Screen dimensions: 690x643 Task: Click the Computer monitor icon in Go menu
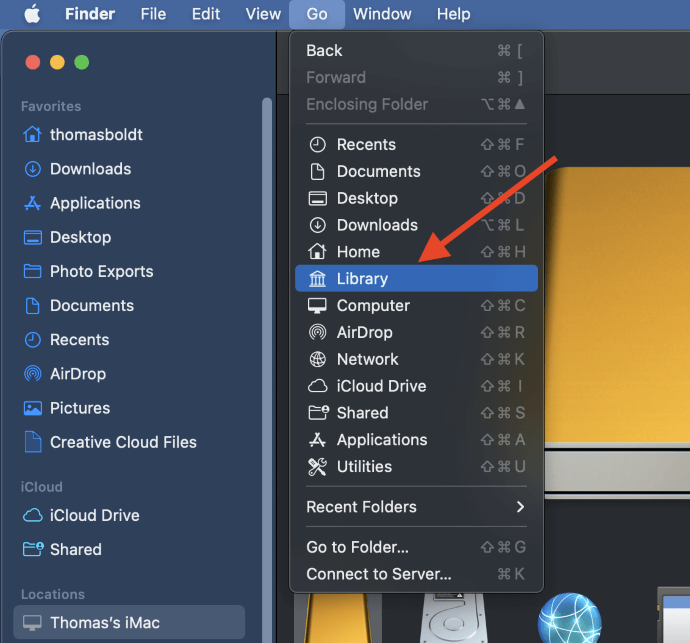(x=317, y=305)
